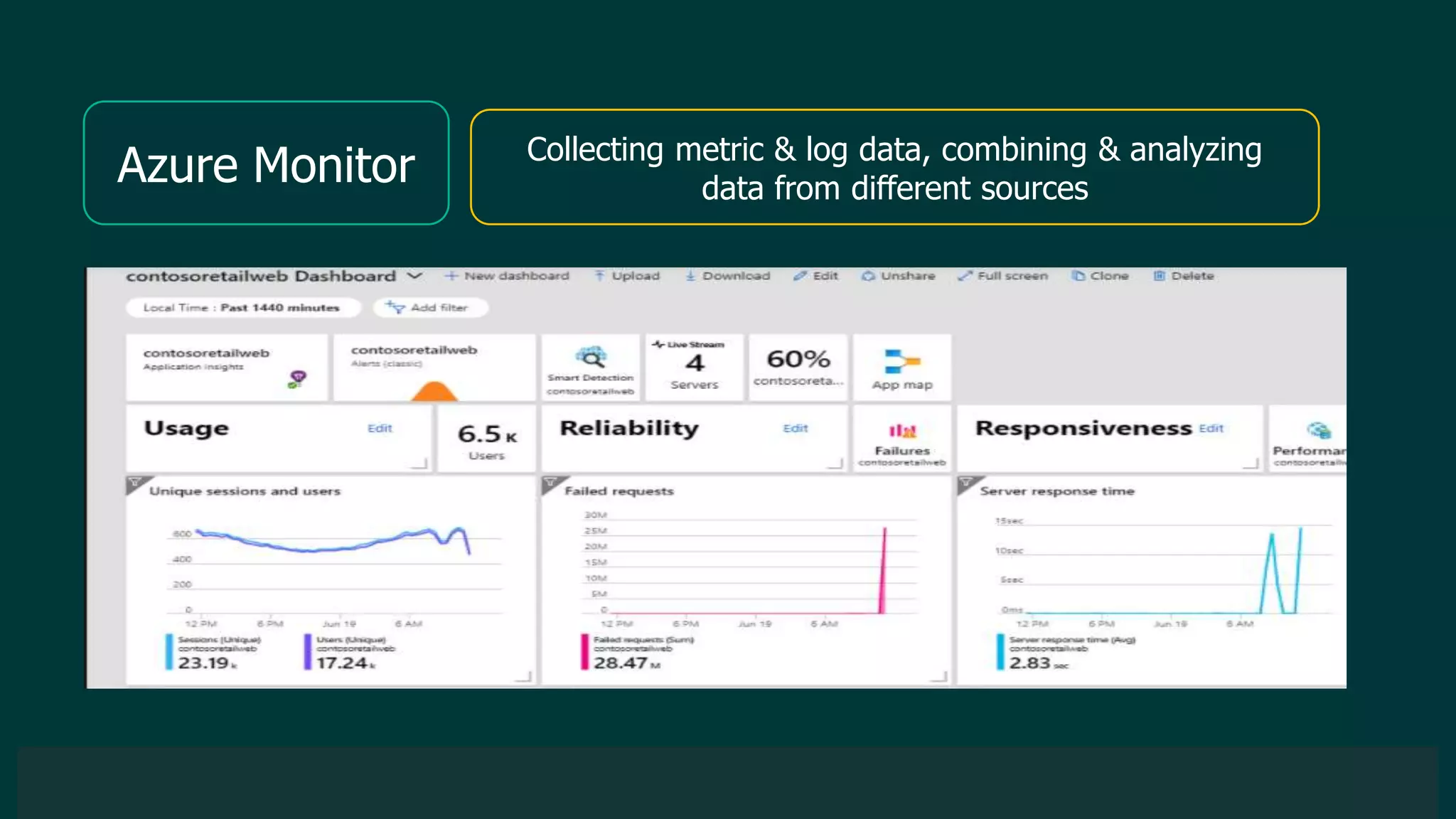Click the Server response time chart title
This screenshot has height=819, width=1456.
pos(1057,491)
